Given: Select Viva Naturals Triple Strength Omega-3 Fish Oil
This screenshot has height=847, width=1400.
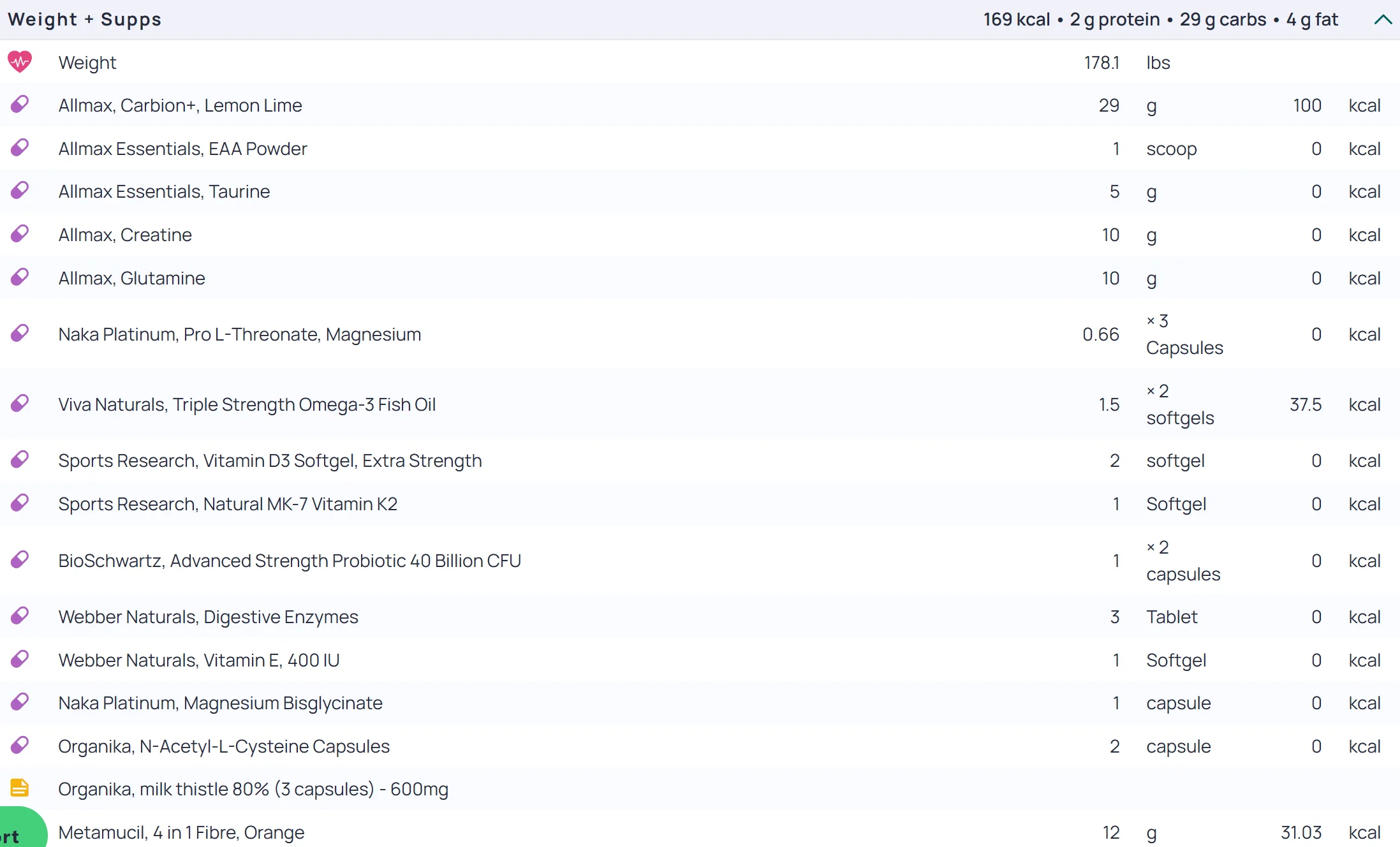Looking at the screenshot, I should click(x=247, y=404).
